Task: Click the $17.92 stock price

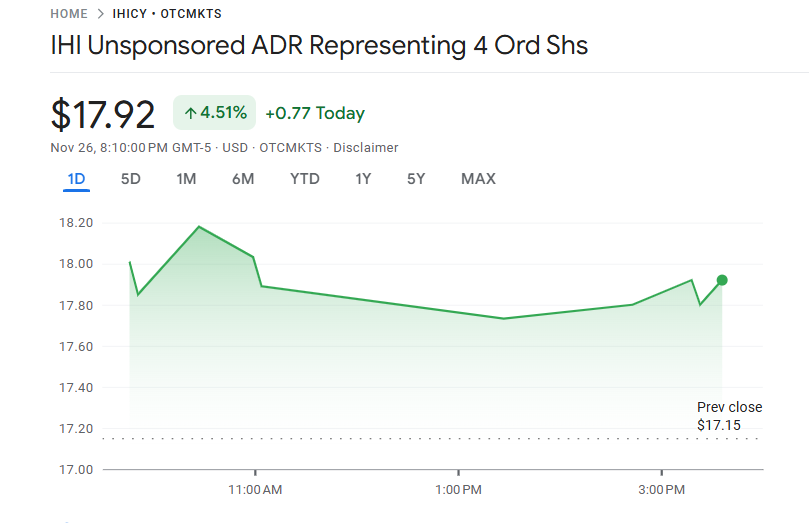Action: pos(103,115)
